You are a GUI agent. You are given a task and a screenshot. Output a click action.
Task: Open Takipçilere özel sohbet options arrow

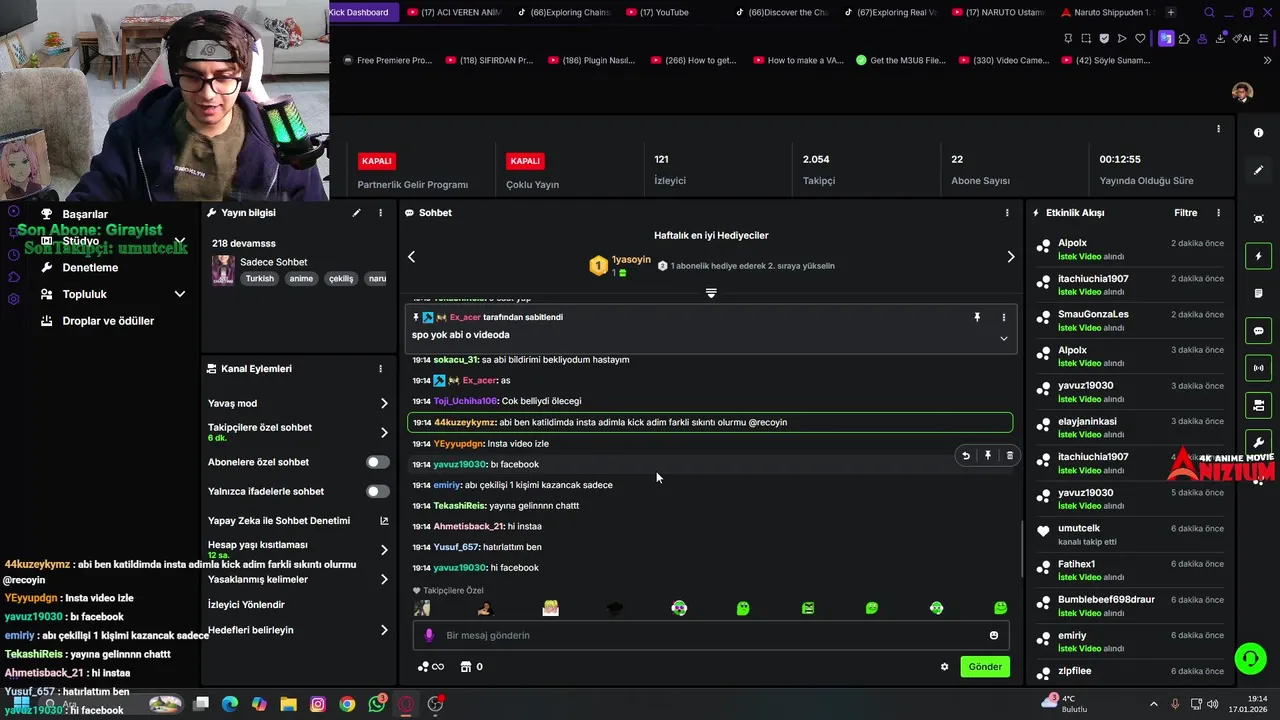384,433
